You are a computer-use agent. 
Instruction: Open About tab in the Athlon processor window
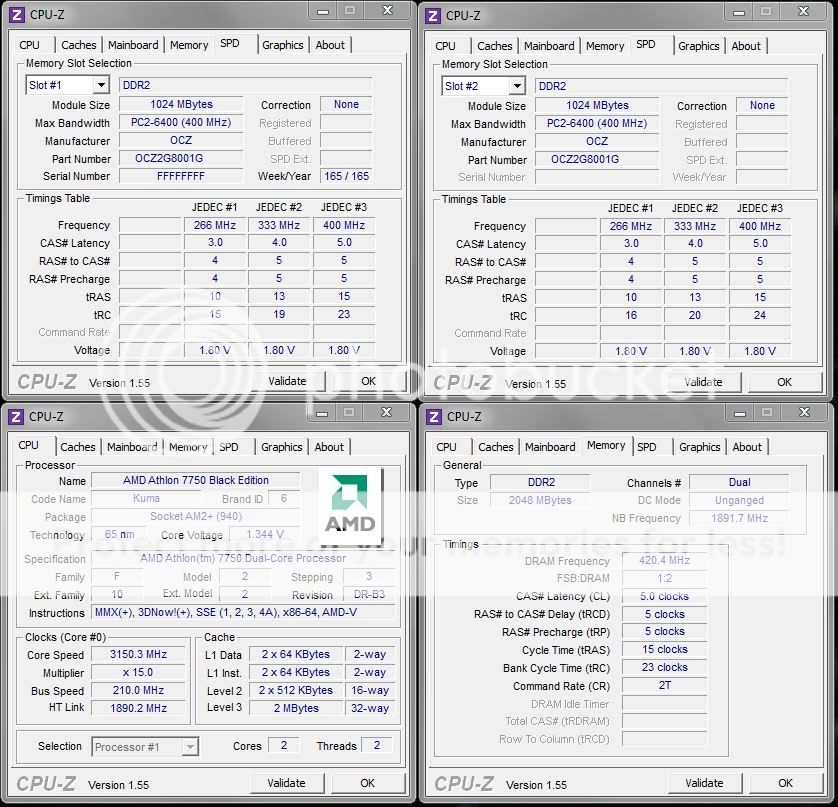(329, 447)
